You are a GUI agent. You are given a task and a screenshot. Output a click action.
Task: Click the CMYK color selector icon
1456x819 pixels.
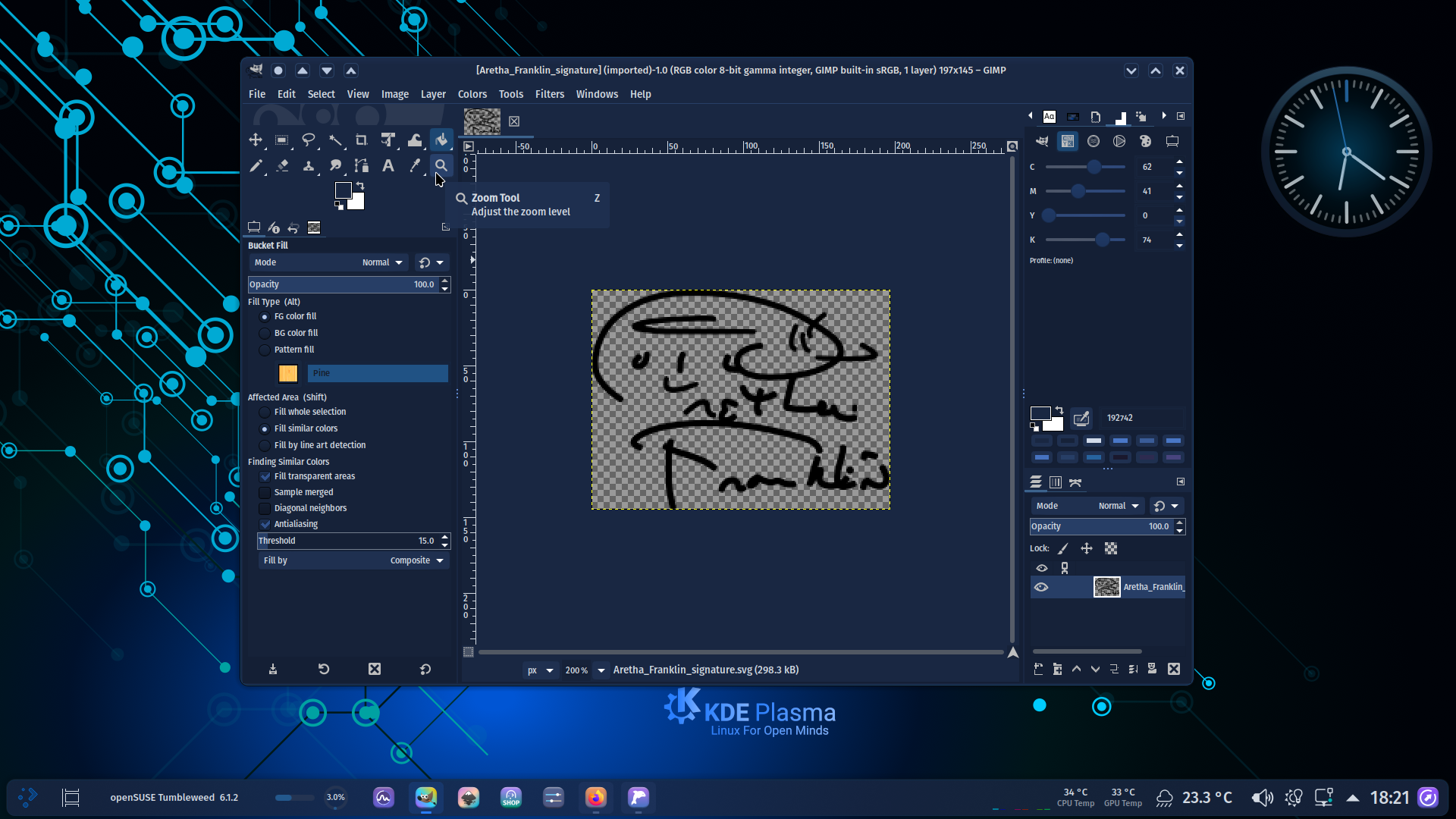[1068, 141]
